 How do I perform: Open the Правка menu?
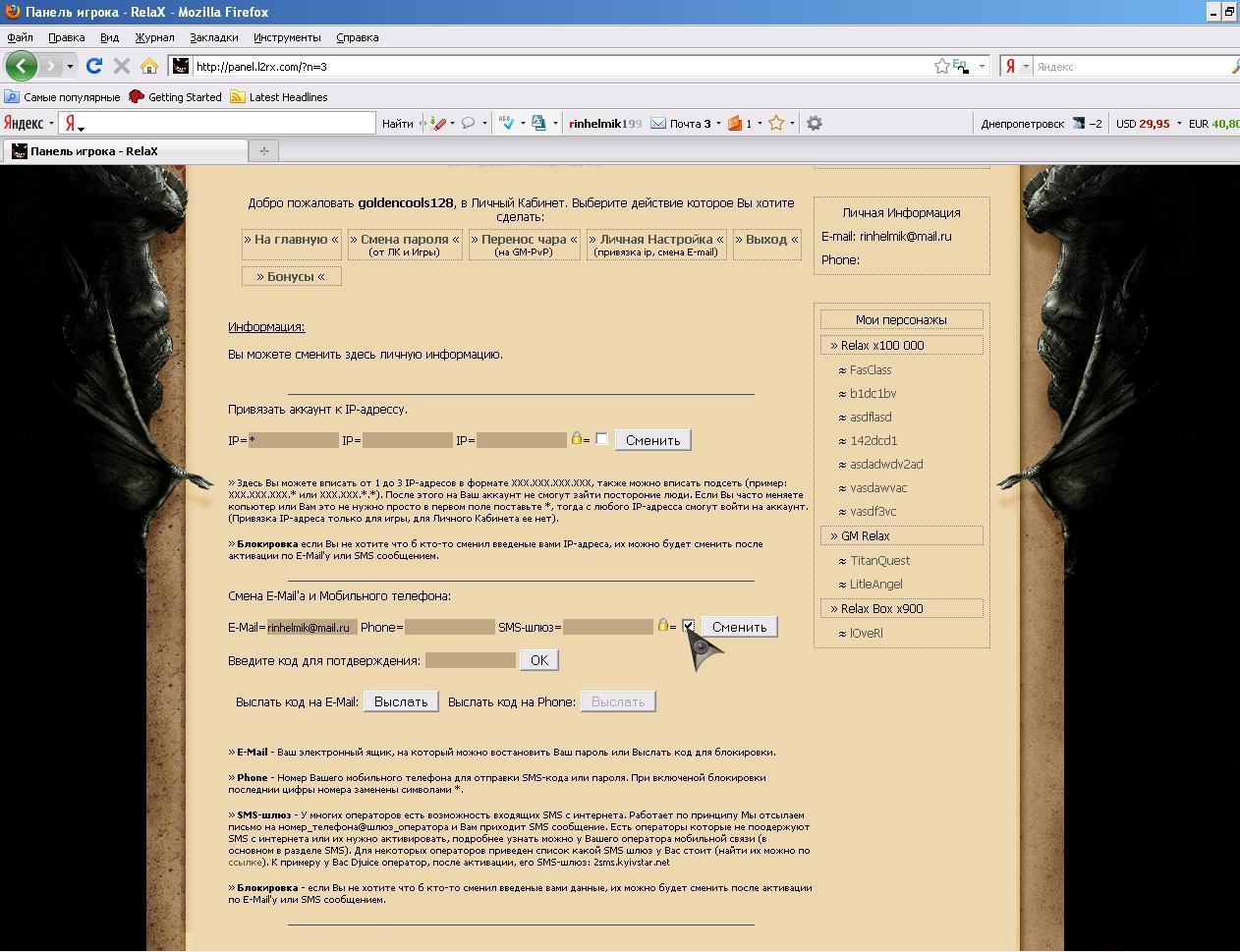[x=66, y=37]
